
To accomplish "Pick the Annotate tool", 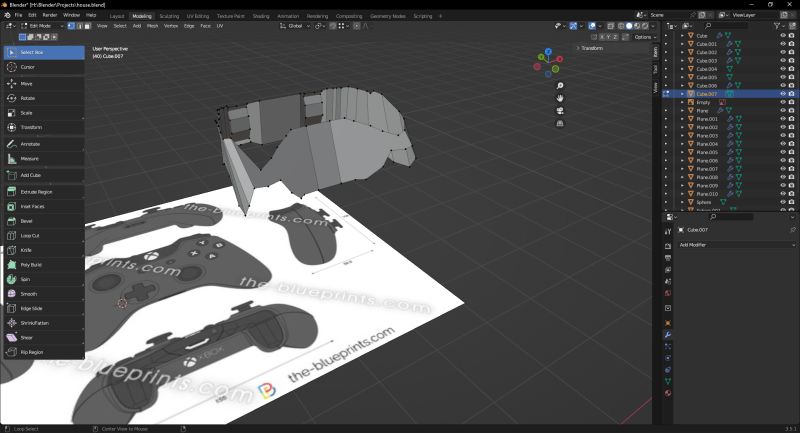I will coord(44,144).
